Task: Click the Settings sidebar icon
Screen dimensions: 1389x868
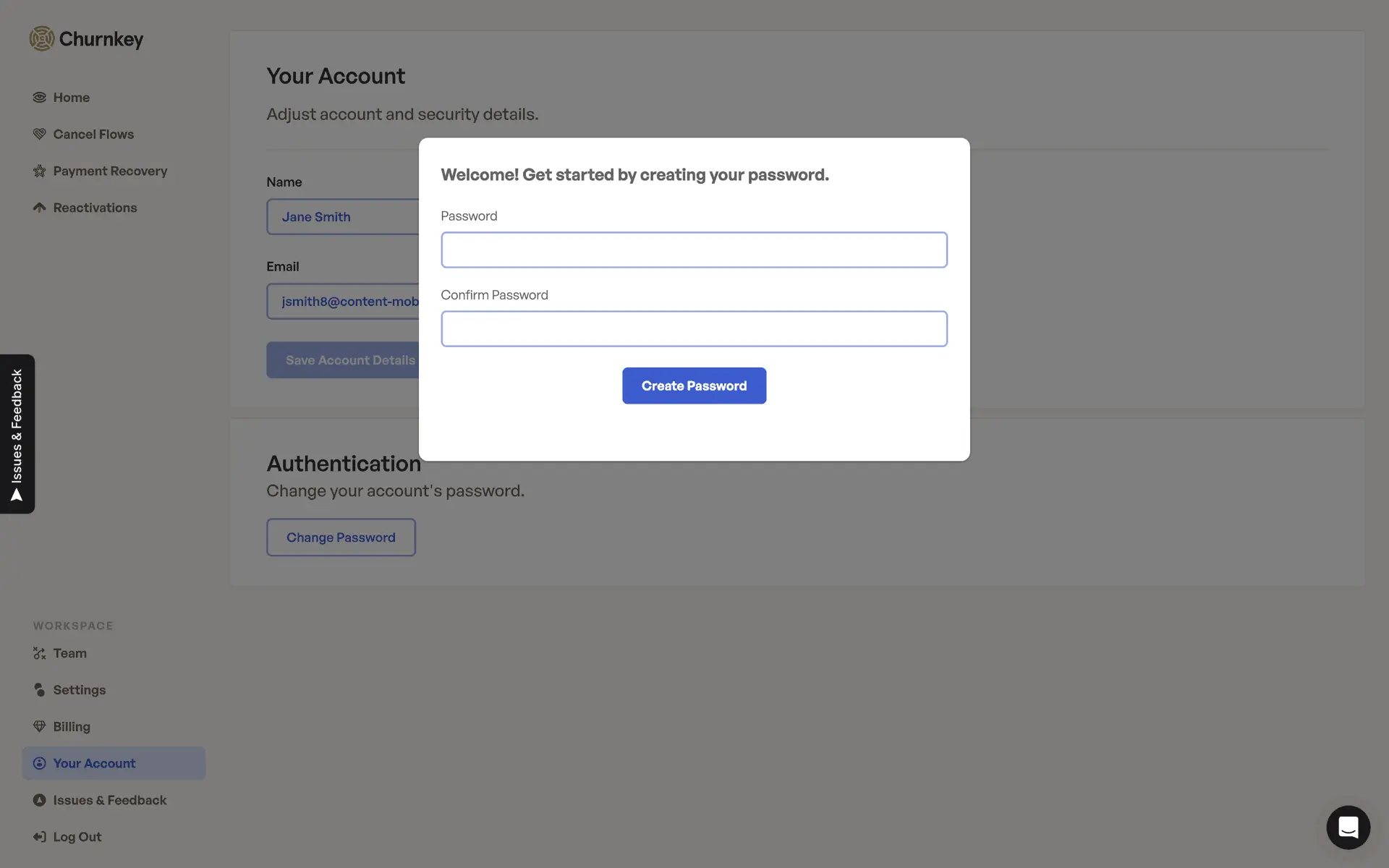Action: (x=39, y=691)
